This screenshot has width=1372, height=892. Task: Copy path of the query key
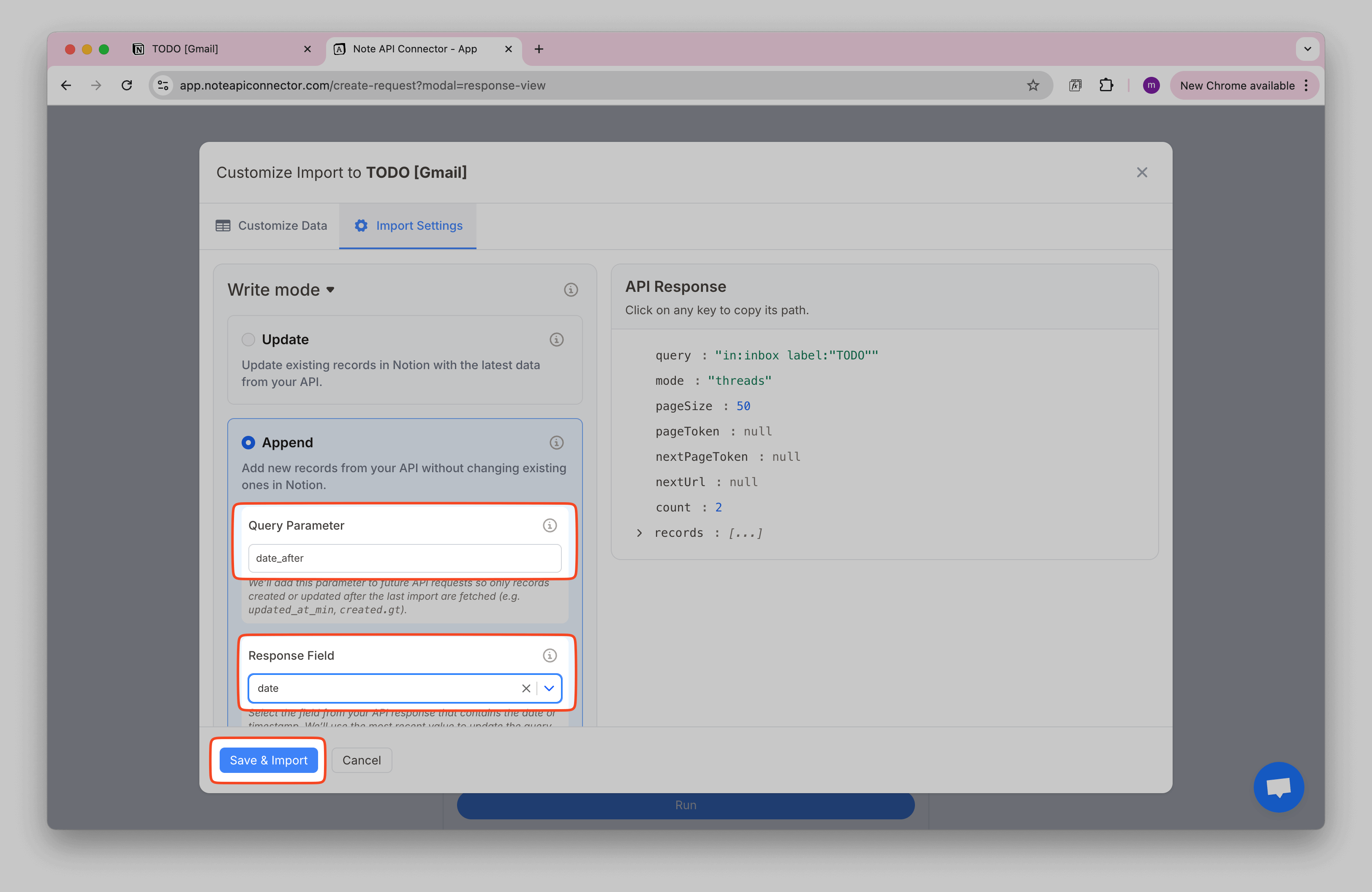point(673,356)
